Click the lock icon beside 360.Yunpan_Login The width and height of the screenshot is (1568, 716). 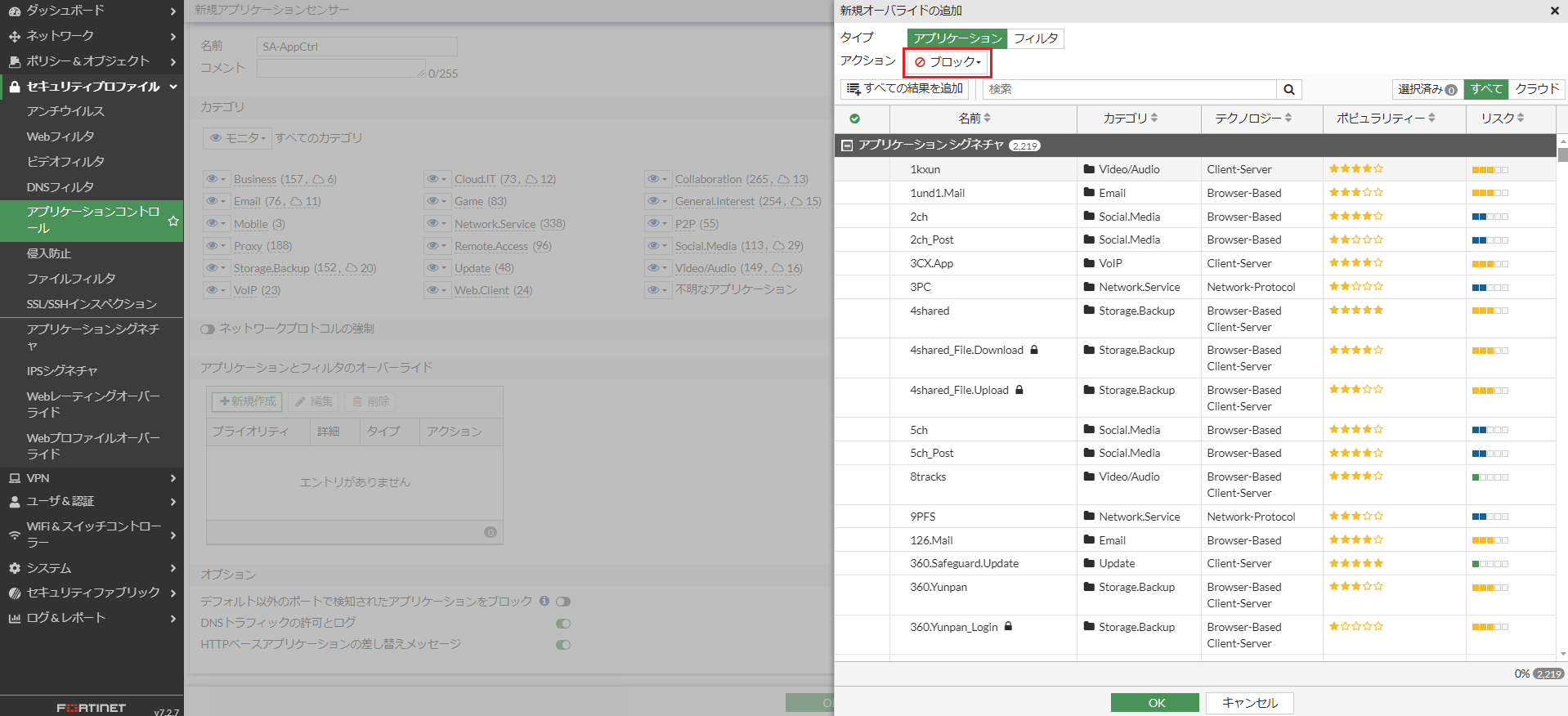[x=1008, y=626]
